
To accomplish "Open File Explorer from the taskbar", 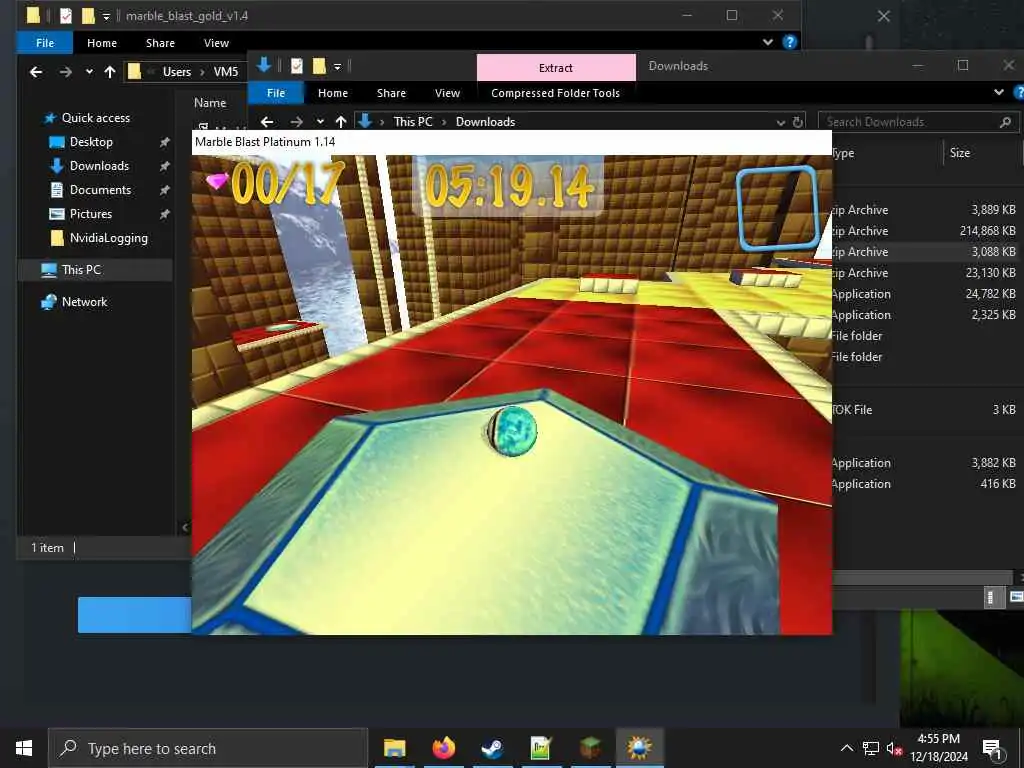I will pyautogui.click(x=394, y=747).
